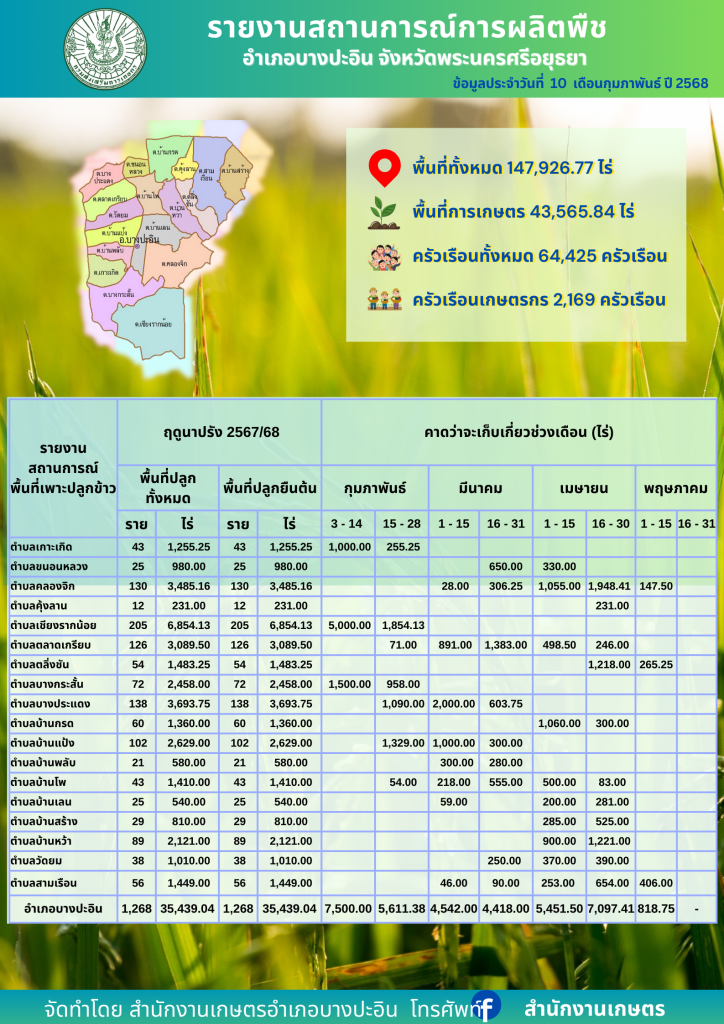Click the date line ข้อมูลประจำวันที่ 10 เดือนกุมภาพันธ์
This screenshot has width=724, height=1024.
point(580,85)
